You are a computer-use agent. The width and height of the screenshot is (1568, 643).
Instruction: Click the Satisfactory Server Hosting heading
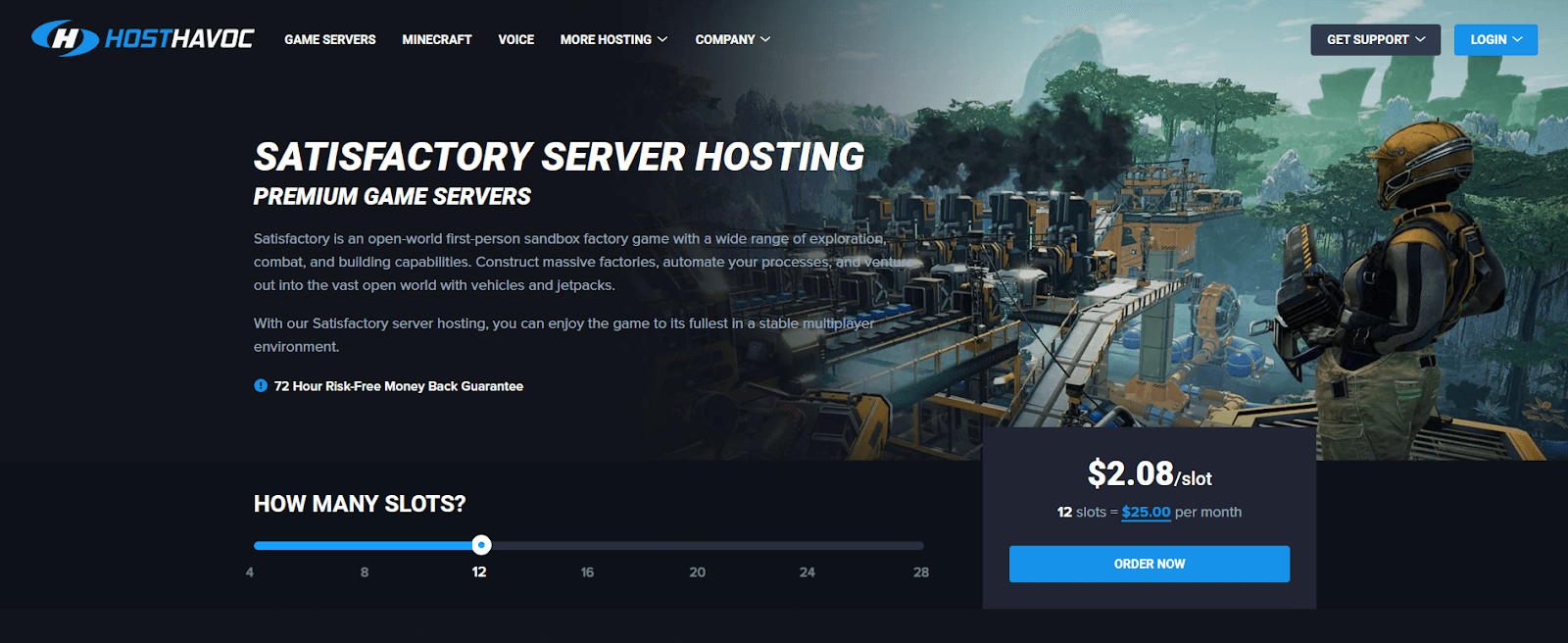coord(560,157)
